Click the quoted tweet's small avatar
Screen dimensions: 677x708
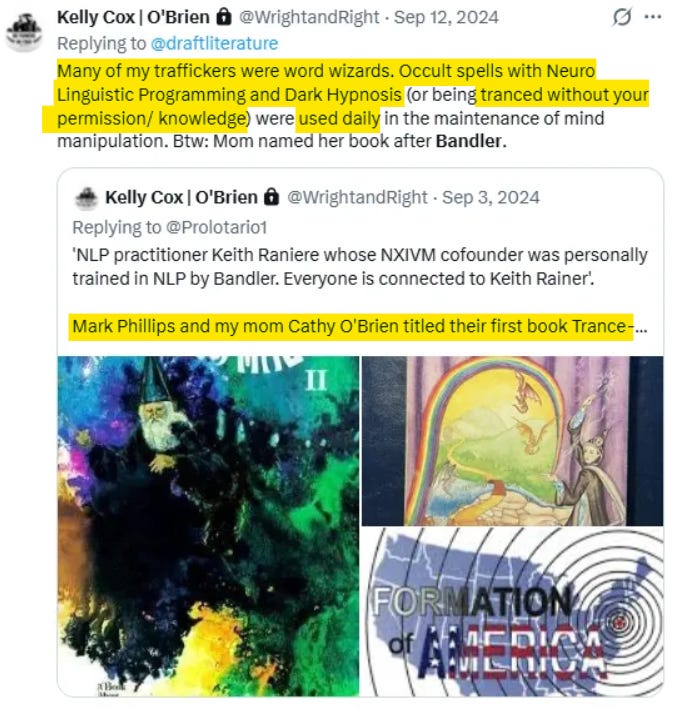tap(86, 198)
